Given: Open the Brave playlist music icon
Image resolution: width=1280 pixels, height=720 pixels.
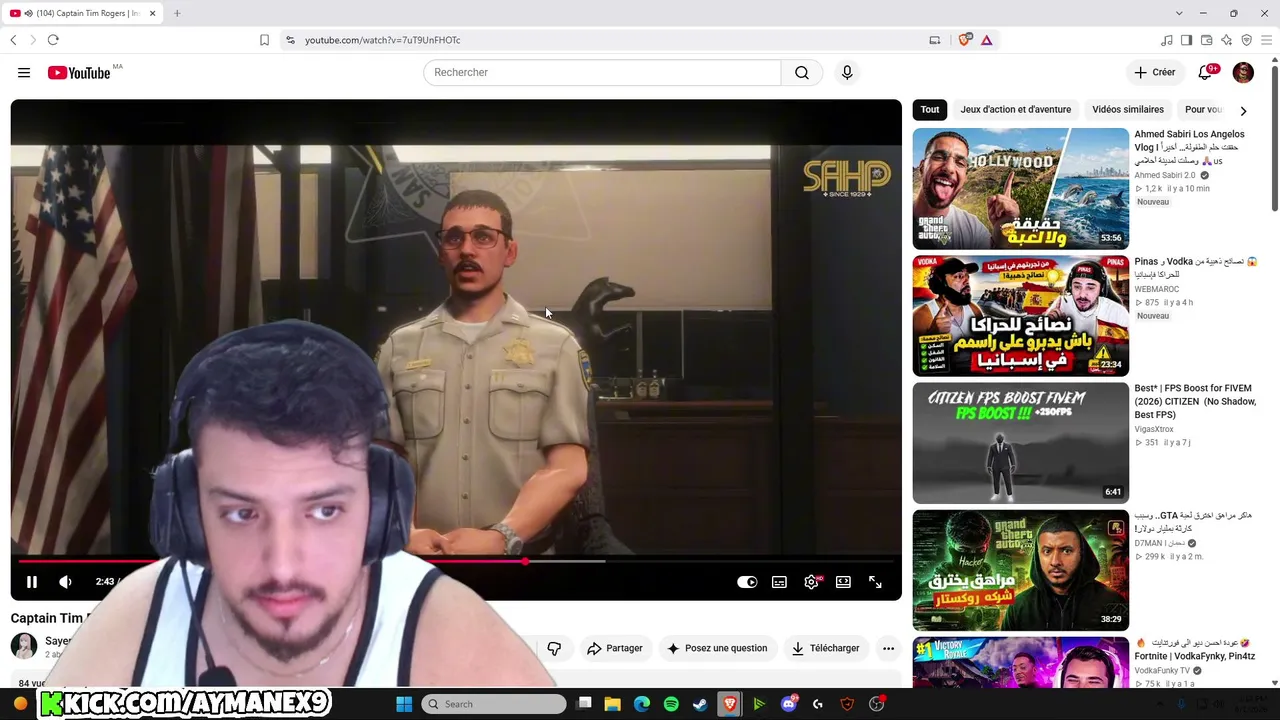Looking at the screenshot, I should click(1167, 40).
